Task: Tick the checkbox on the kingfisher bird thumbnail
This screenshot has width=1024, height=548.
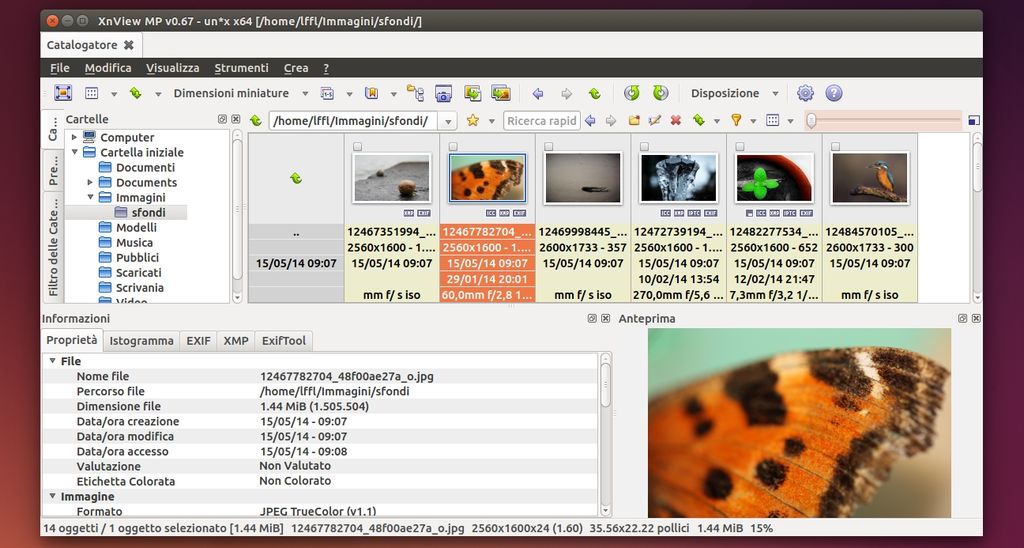Action: click(835, 147)
